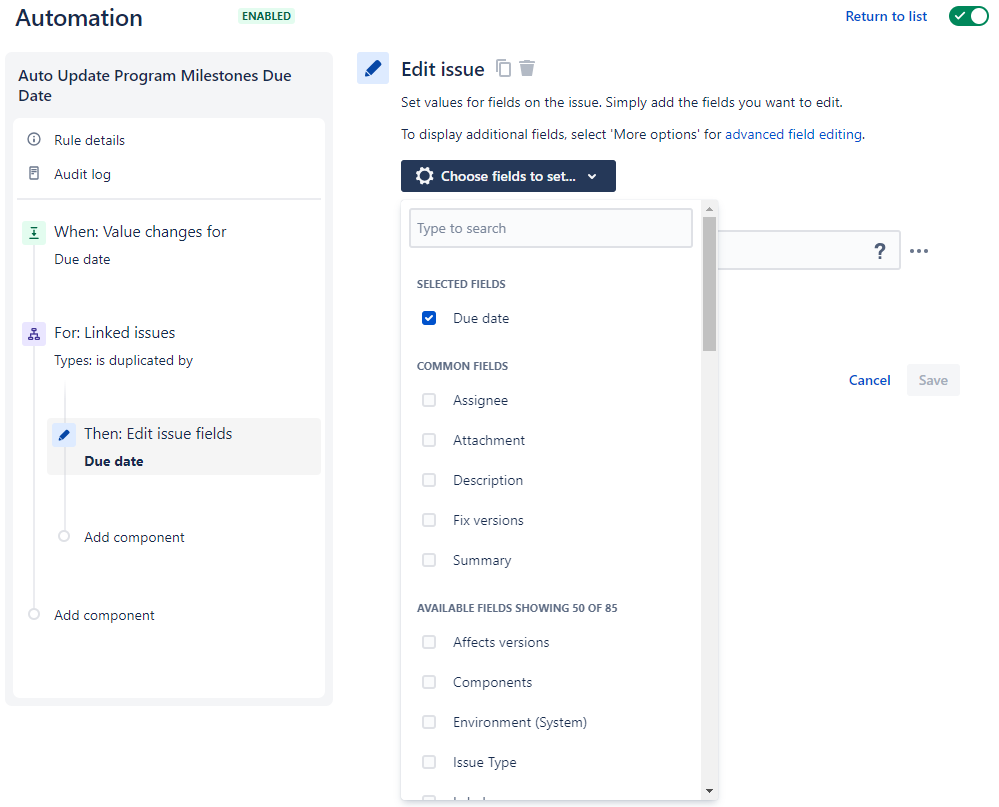
Task: Click the ENABLED status badge
Action: 266,16
